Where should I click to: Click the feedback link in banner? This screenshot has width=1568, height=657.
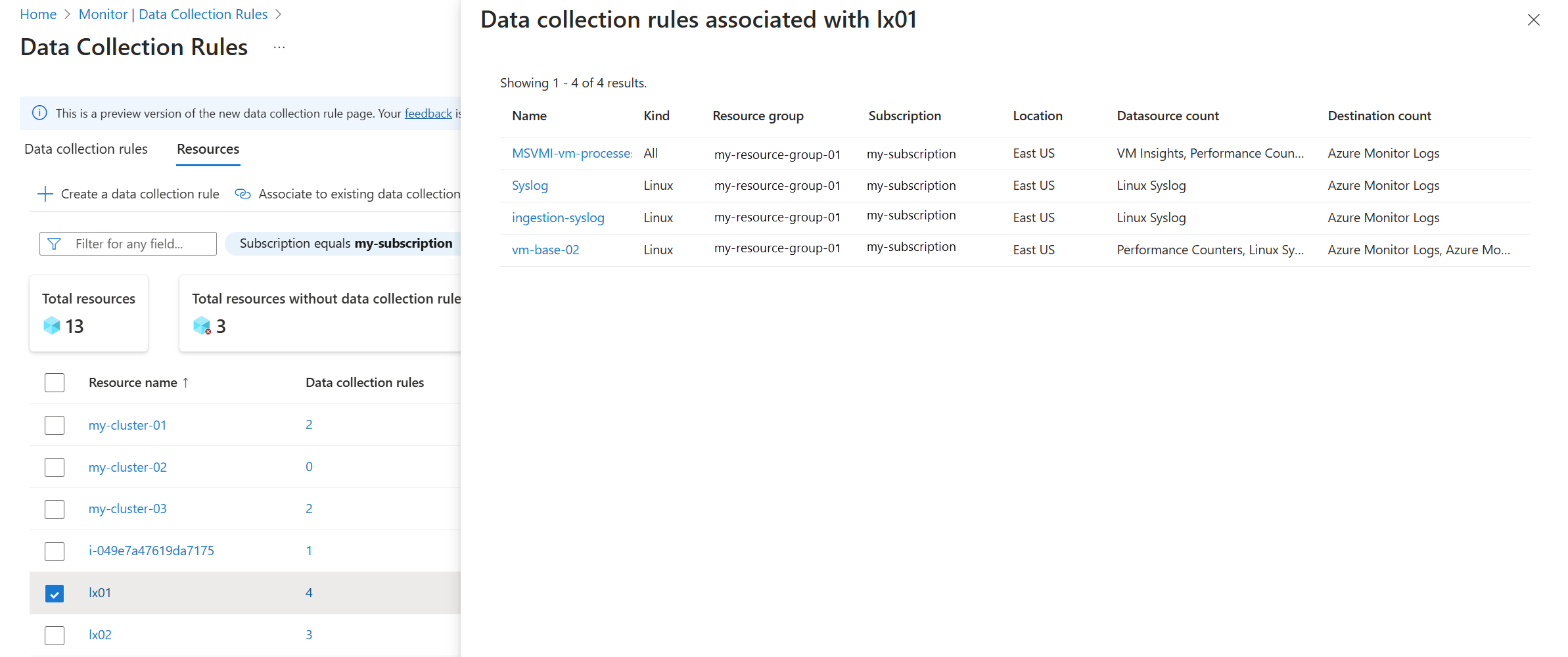point(428,113)
